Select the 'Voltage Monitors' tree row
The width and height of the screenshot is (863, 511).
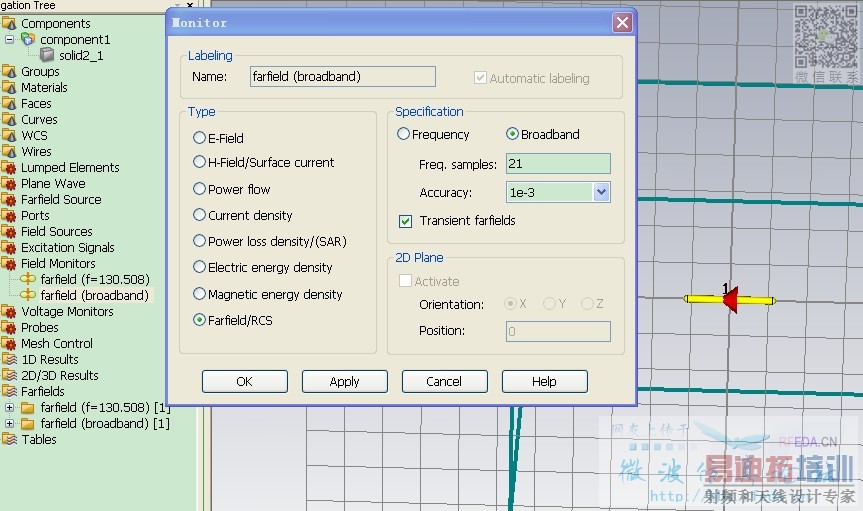point(67,311)
